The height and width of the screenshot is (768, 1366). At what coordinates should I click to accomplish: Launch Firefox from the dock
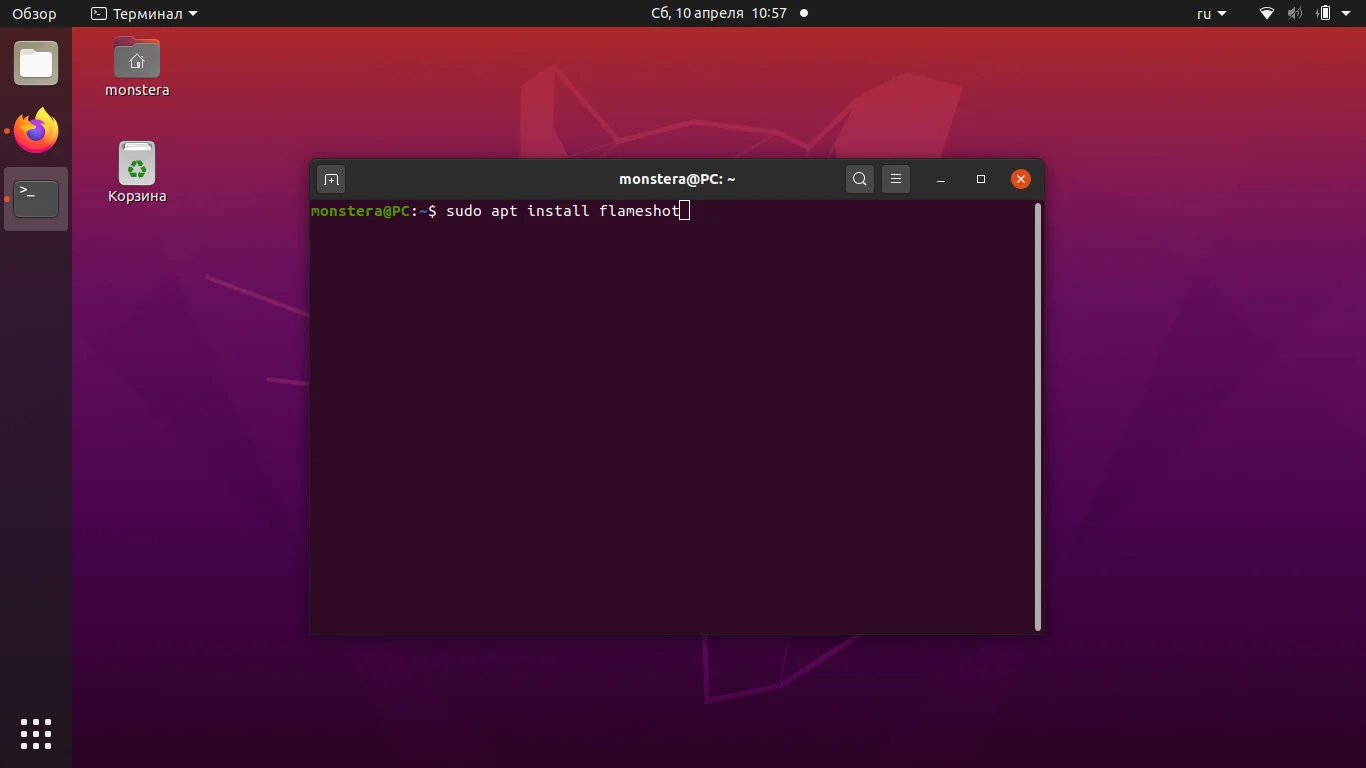pyautogui.click(x=36, y=131)
